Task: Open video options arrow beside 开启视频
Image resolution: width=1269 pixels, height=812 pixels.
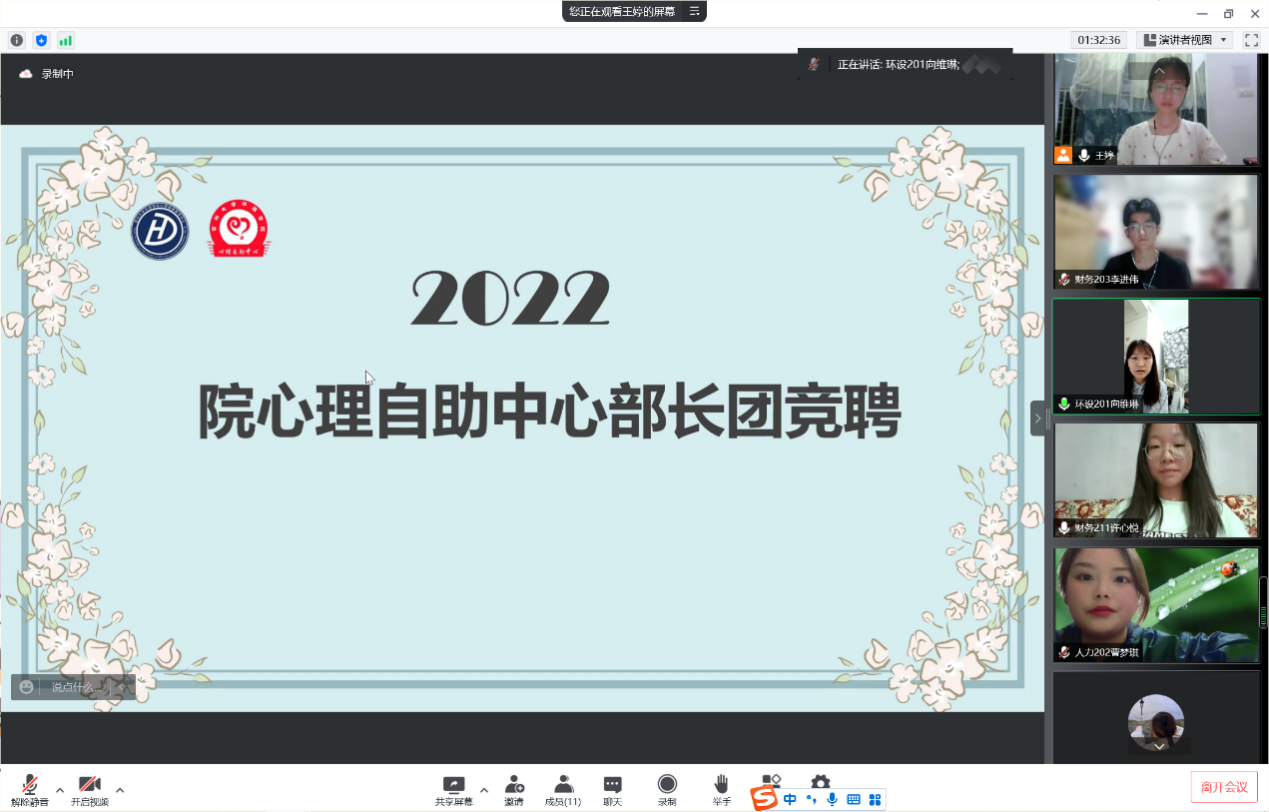Action: pos(120,789)
